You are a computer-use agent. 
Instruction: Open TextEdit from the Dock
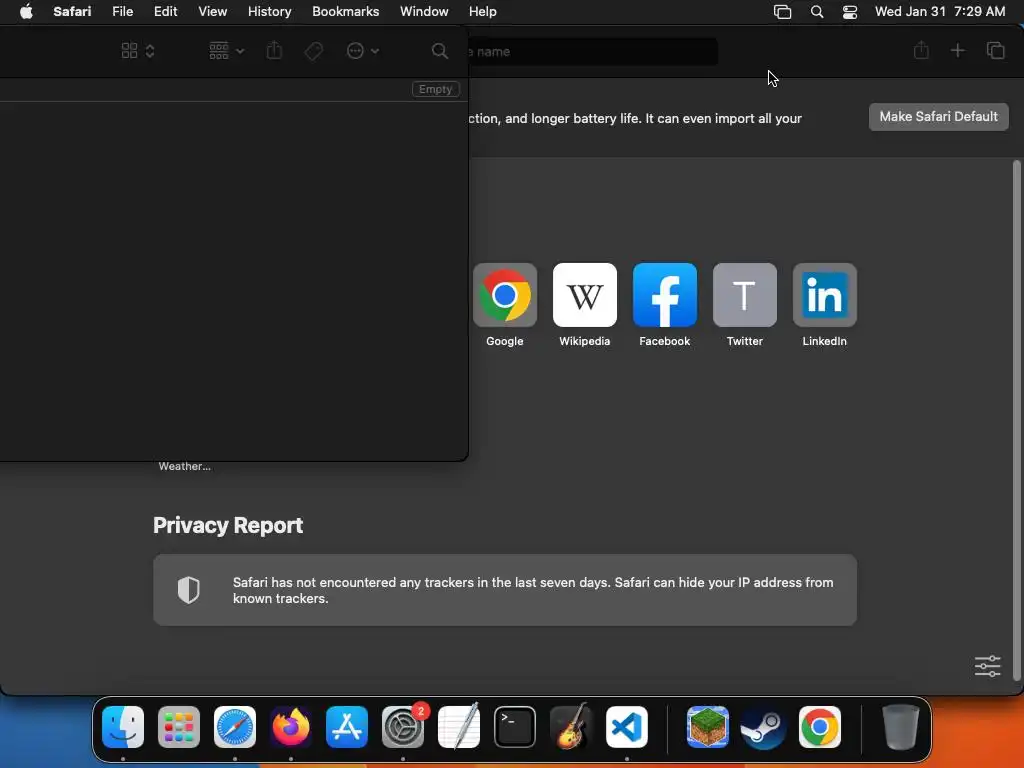click(459, 727)
